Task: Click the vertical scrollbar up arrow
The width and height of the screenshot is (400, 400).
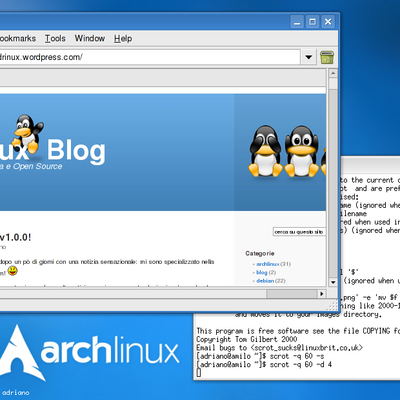Action: (333, 73)
